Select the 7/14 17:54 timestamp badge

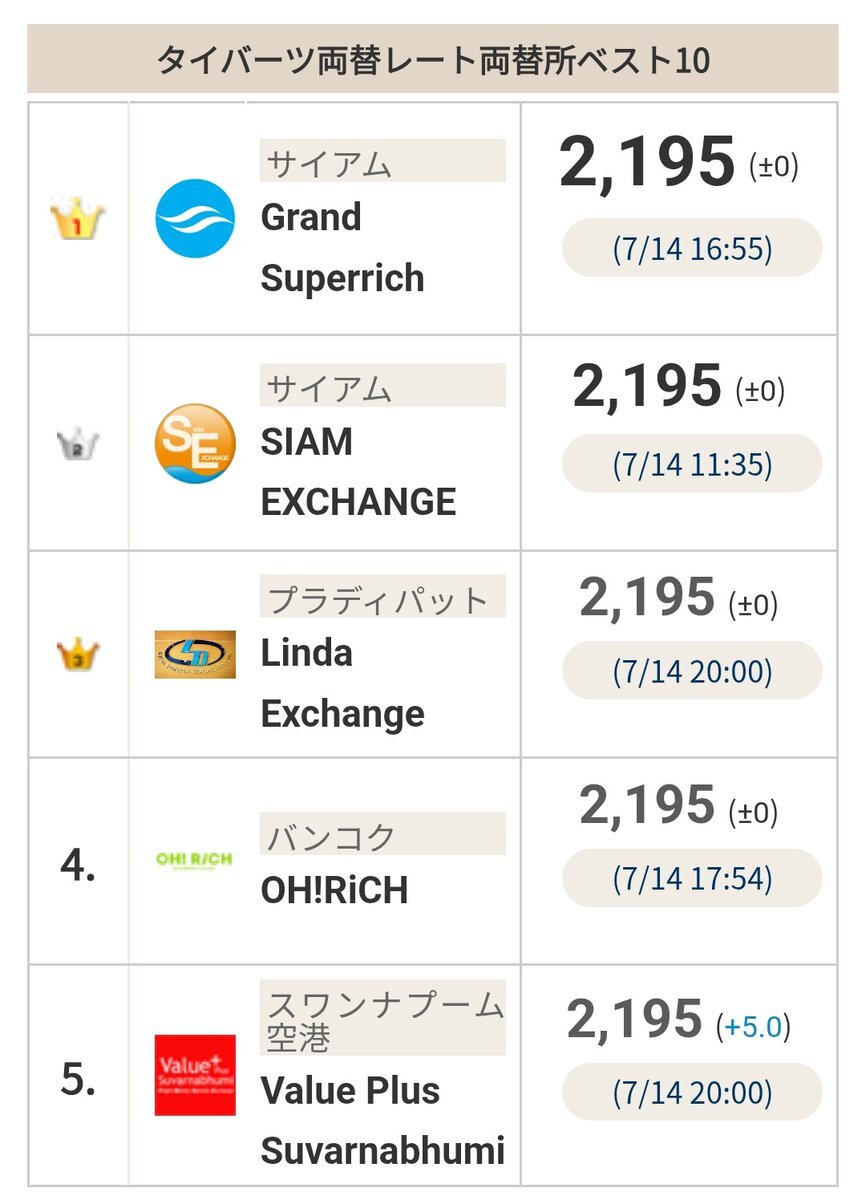click(692, 878)
